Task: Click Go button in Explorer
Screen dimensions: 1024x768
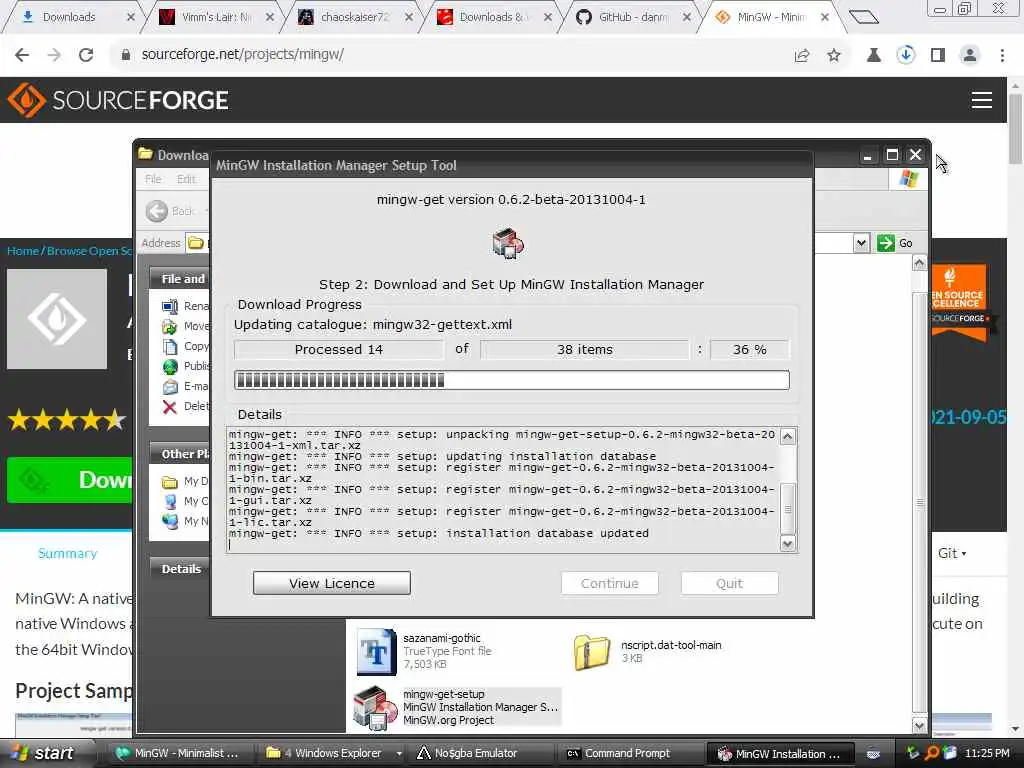Action: 895,243
